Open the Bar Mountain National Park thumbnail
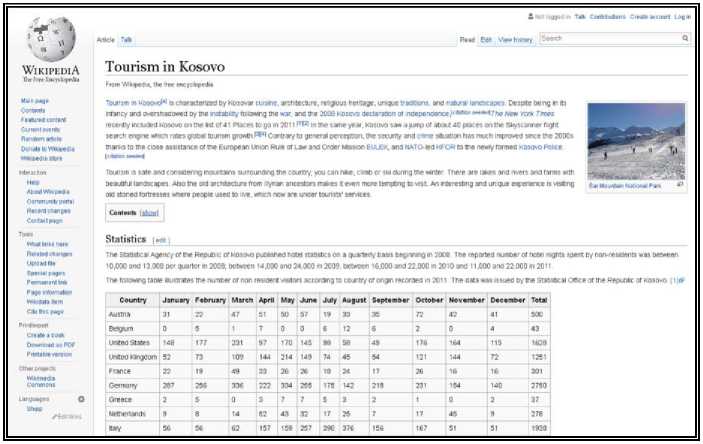 tap(636, 140)
